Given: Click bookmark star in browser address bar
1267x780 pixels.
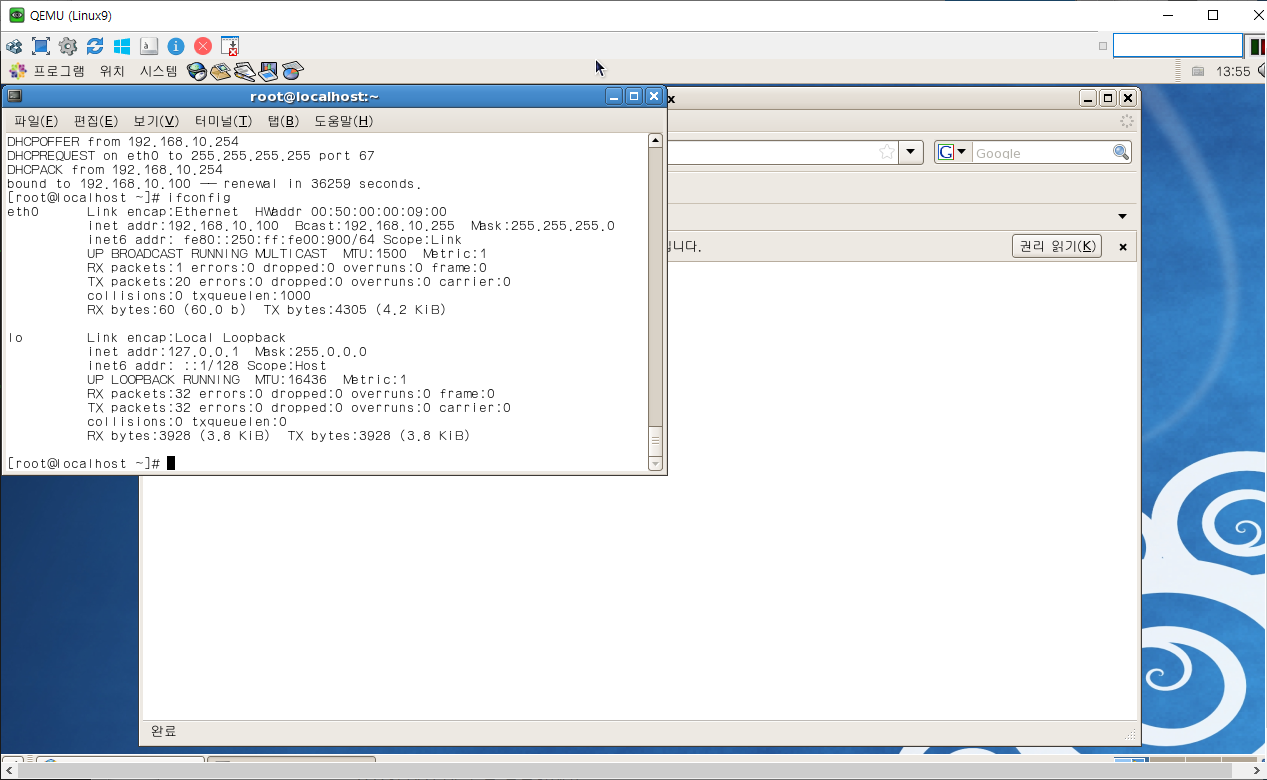Looking at the screenshot, I should (886, 152).
